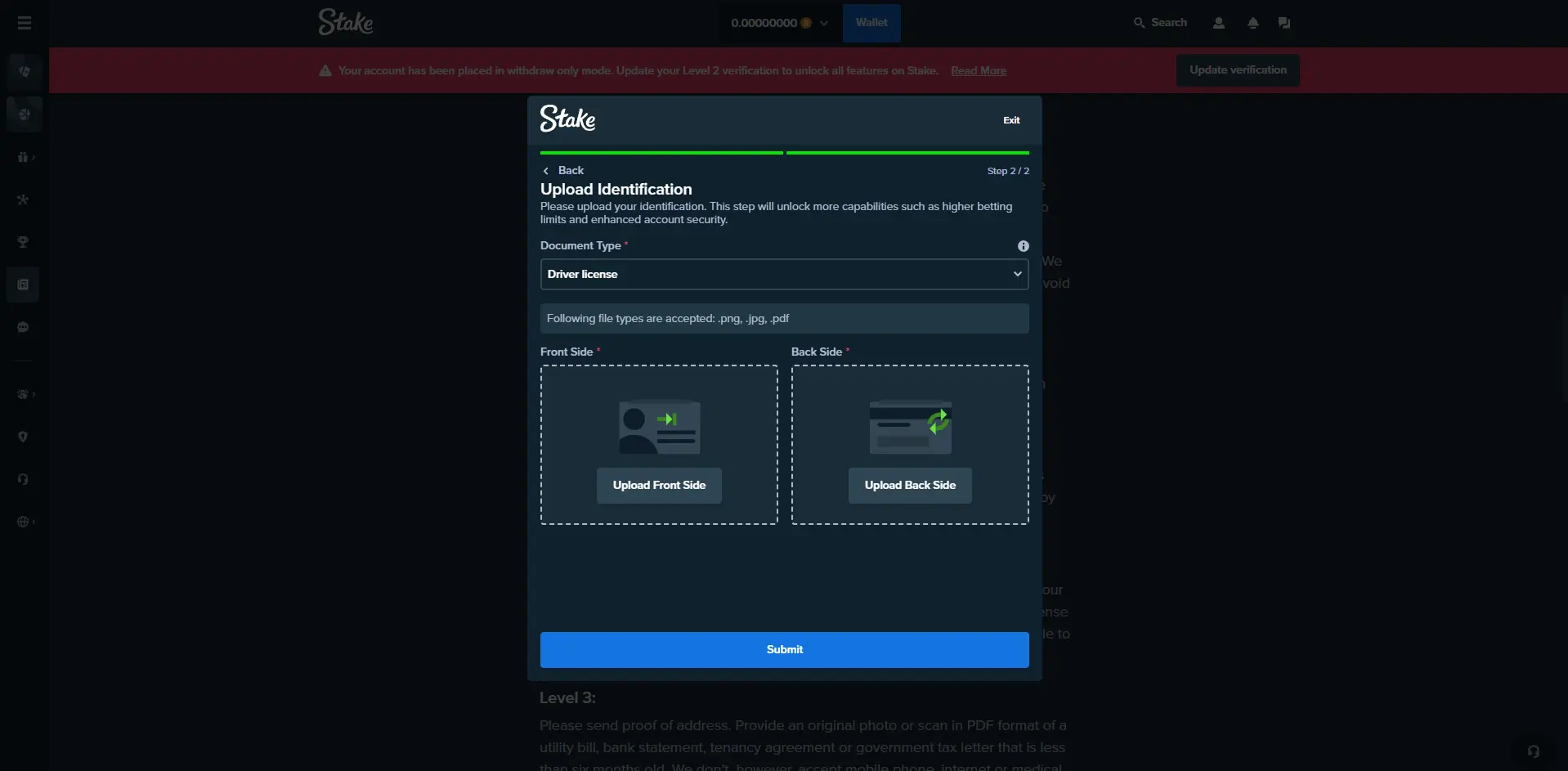1568x771 pixels.
Task: Click the accepted file types notice
Action: (x=784, y=318)
